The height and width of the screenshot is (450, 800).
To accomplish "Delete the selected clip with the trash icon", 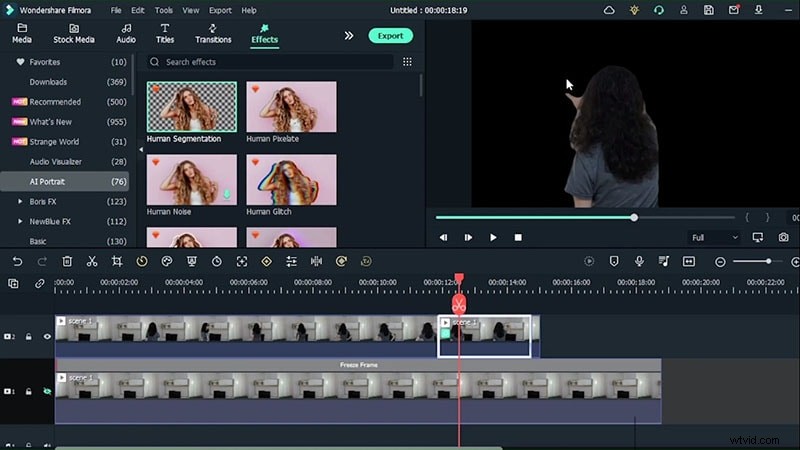I will click(x=67, y=261).
